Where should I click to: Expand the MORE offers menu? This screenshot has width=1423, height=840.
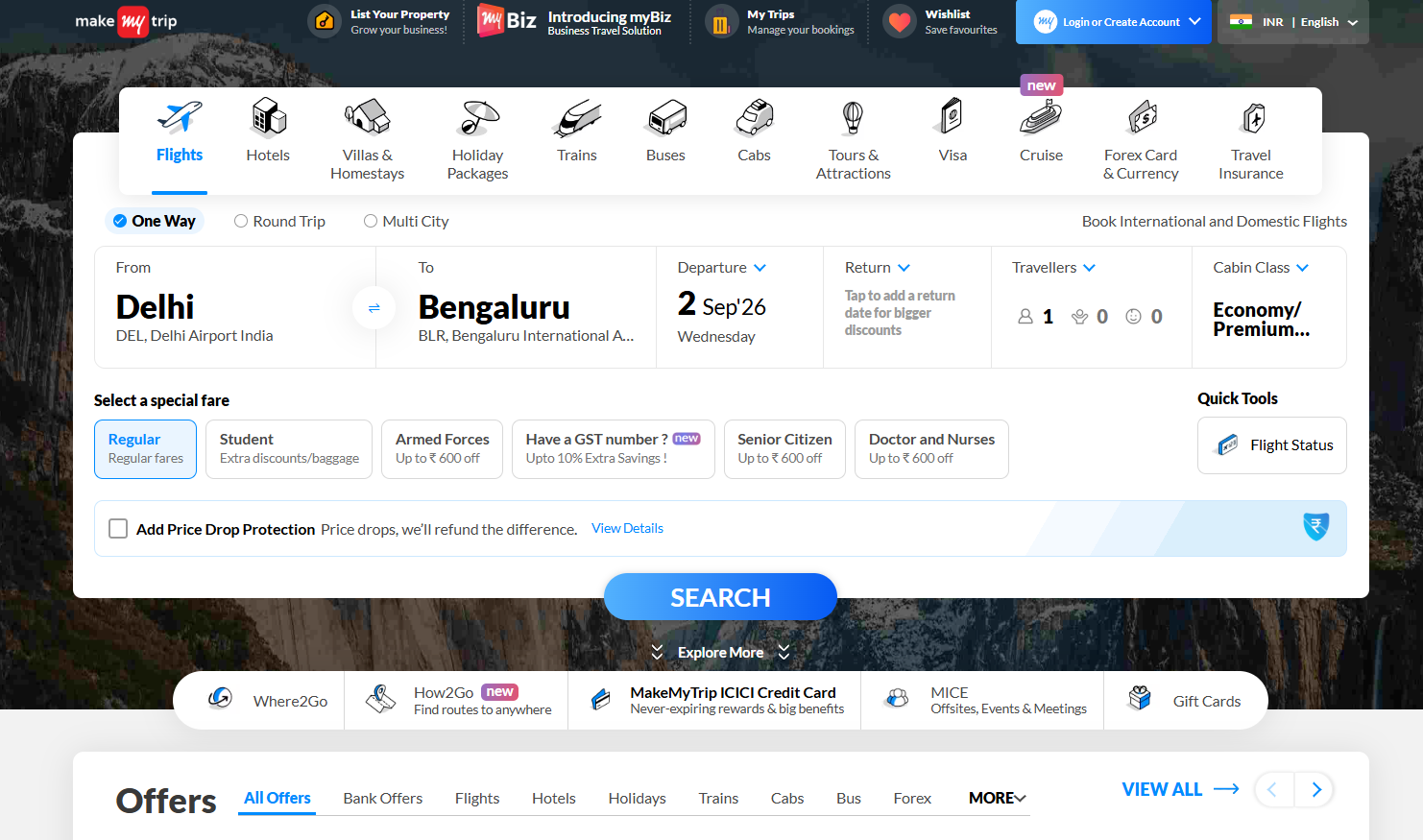[x=998, y=798]
